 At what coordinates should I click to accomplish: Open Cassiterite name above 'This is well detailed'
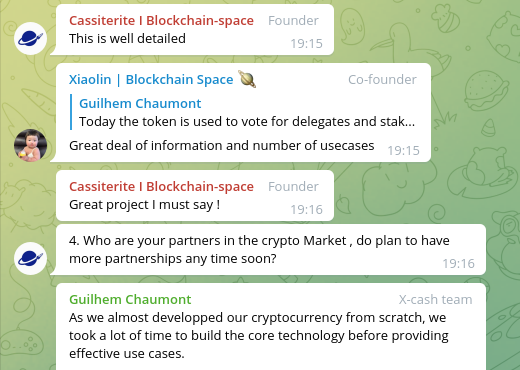(x=161, y=21)
